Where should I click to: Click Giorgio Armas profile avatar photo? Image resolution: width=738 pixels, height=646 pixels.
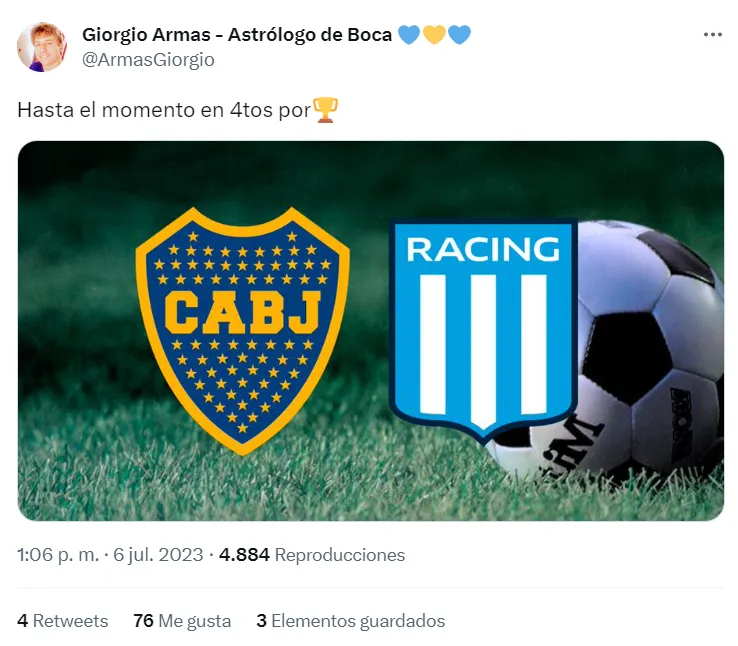[42, 47]
